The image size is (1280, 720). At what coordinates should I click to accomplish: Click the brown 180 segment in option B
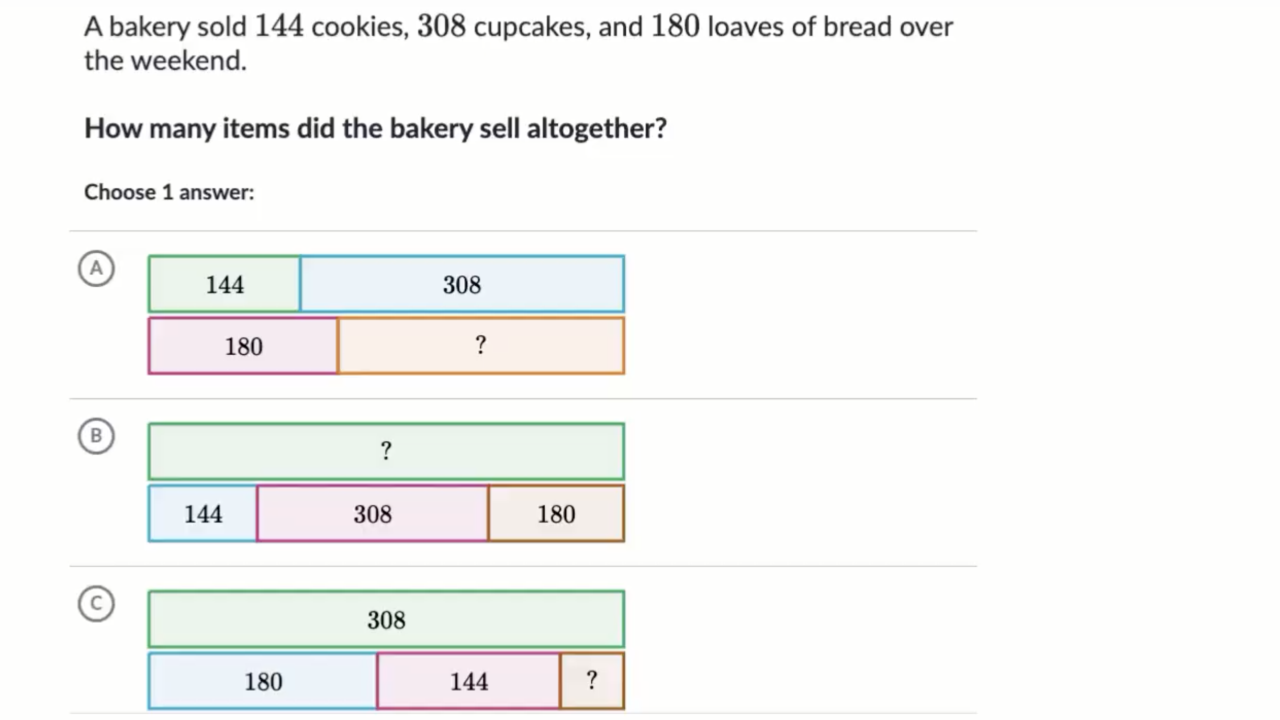(556, 514)
